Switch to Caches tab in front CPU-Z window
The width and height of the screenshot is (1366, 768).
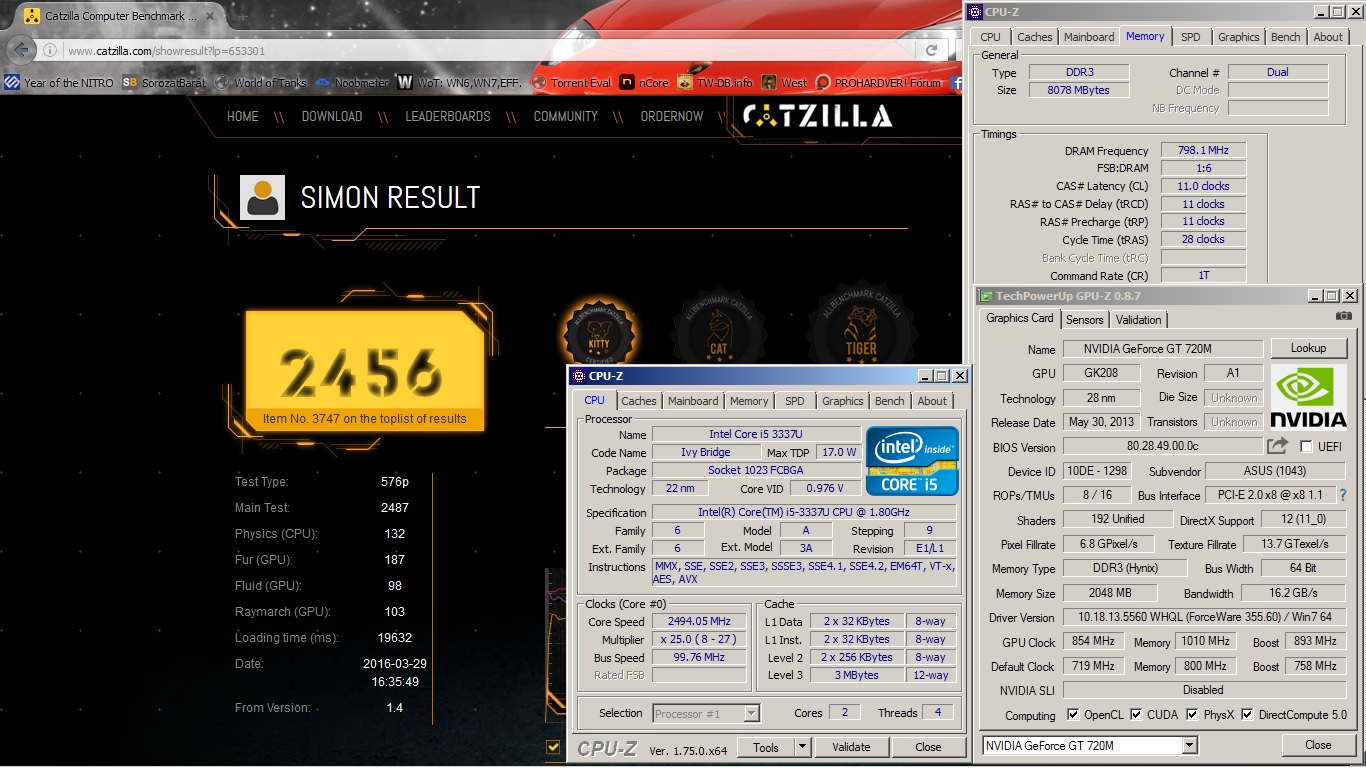(x=639, y=401)
